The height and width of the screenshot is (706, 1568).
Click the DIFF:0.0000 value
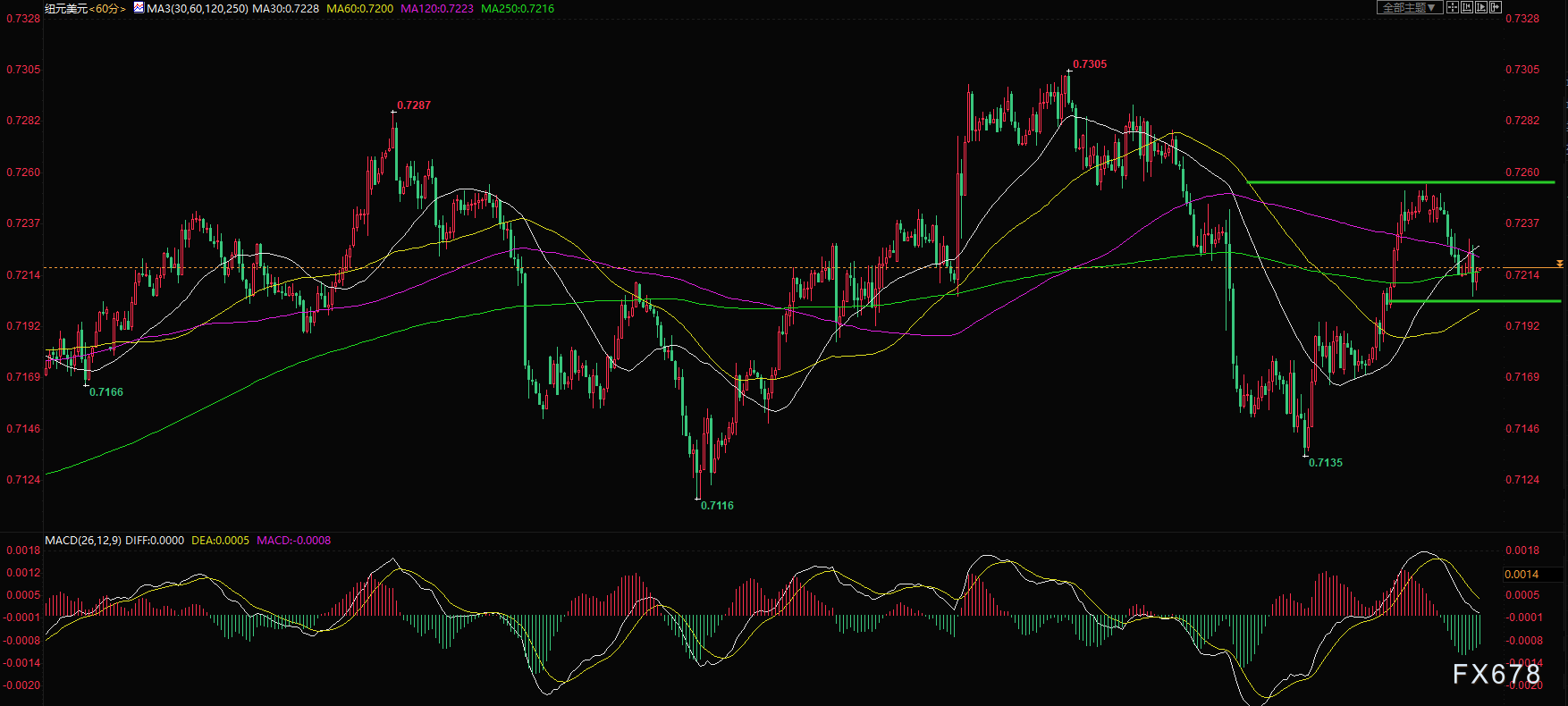(x=155, y=541)
